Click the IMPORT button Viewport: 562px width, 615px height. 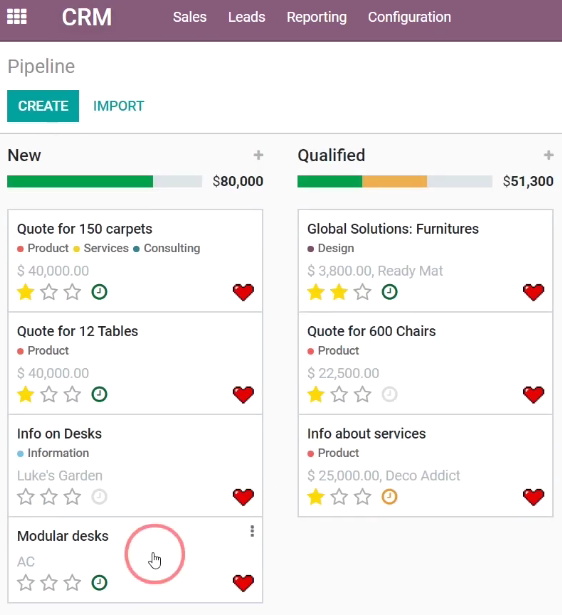coord(118,106)
